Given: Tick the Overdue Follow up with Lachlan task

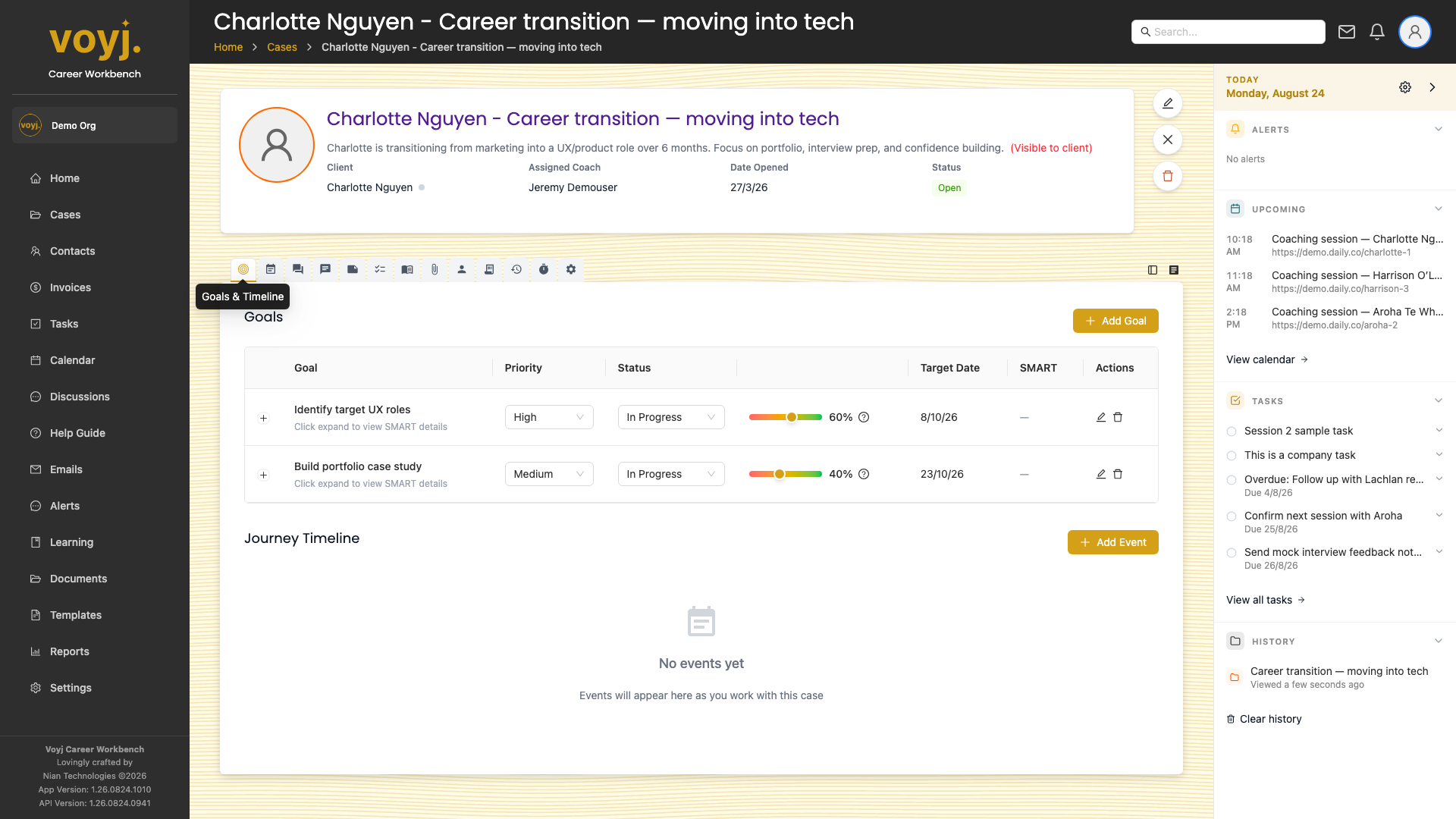Looking at the screenshot, I should 1232,480.
